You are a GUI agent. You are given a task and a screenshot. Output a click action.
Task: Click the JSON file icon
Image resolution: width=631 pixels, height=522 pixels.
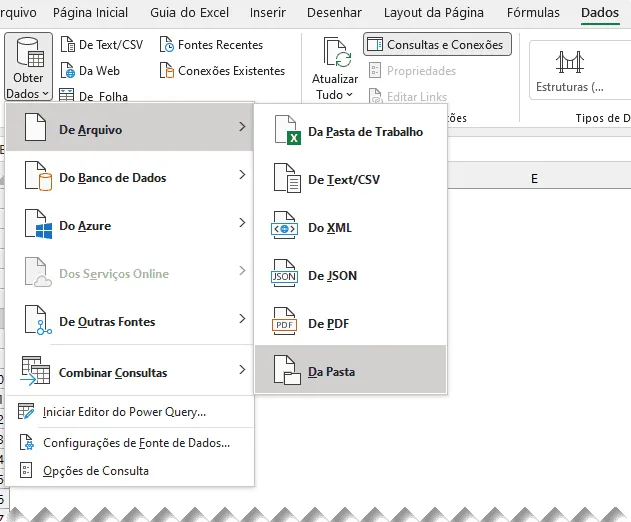(285, 273)
